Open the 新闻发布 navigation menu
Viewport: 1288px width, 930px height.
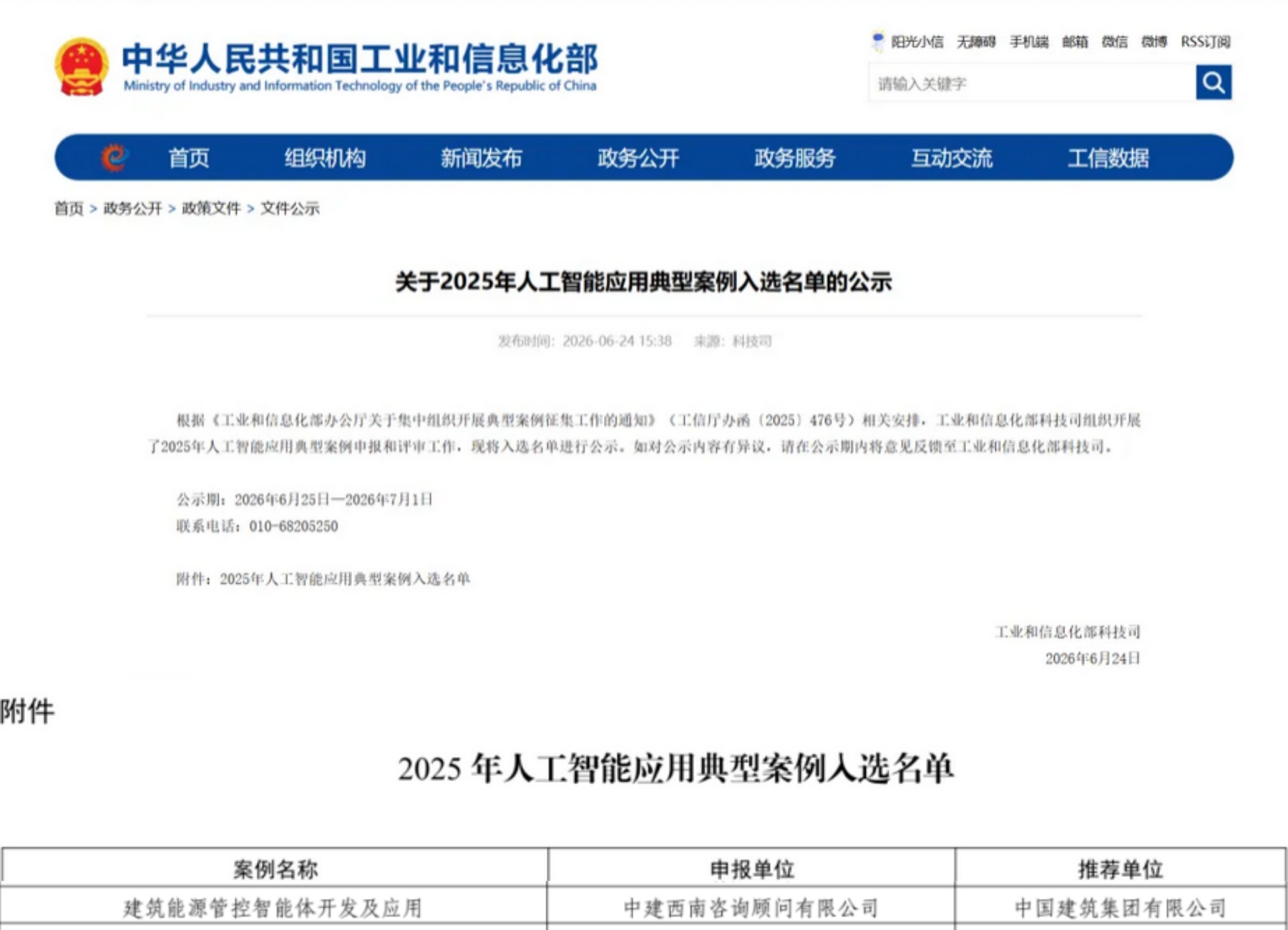[x=482, y=157]
